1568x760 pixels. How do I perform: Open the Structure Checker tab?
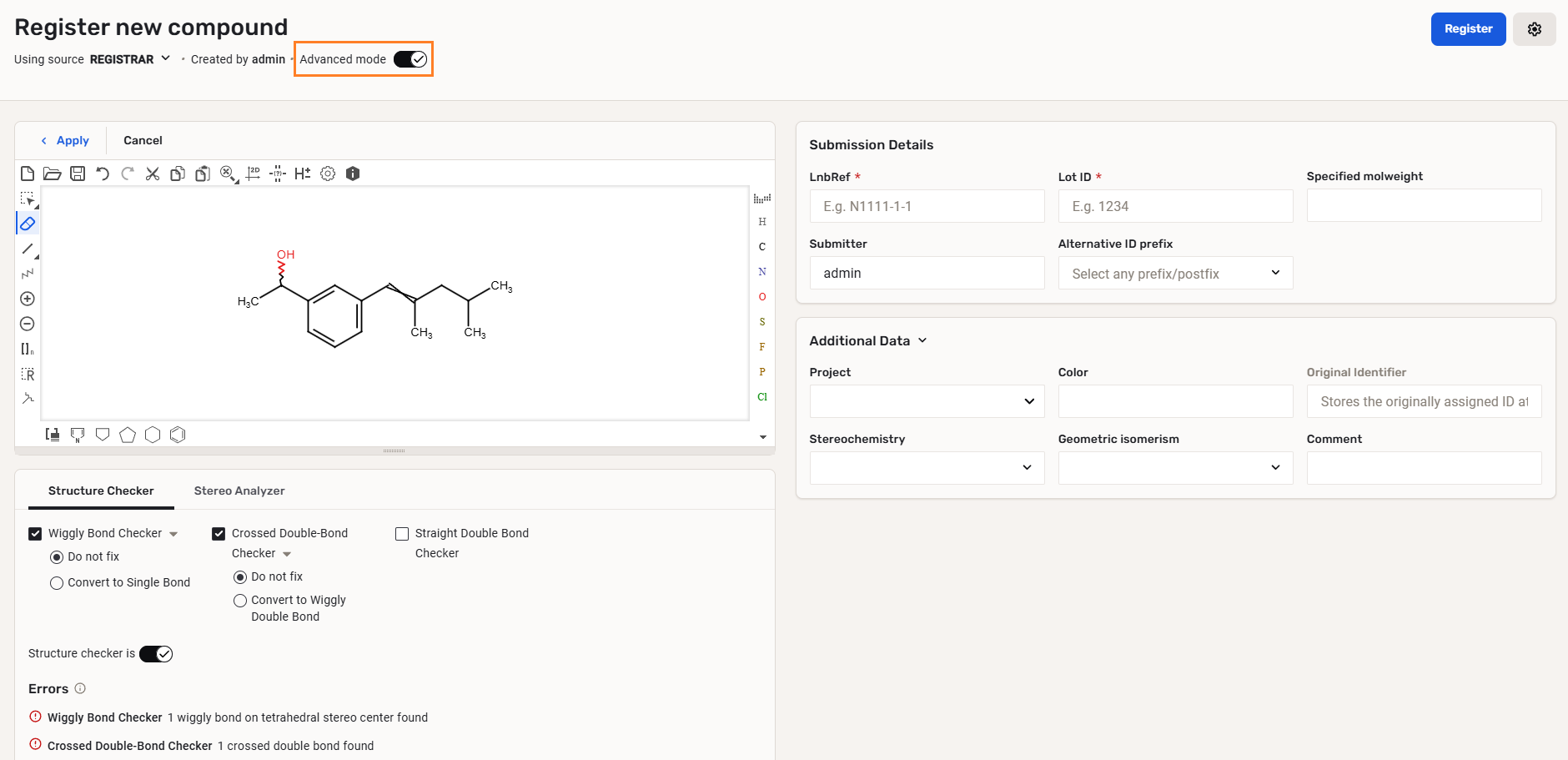(x=101, y=491)
